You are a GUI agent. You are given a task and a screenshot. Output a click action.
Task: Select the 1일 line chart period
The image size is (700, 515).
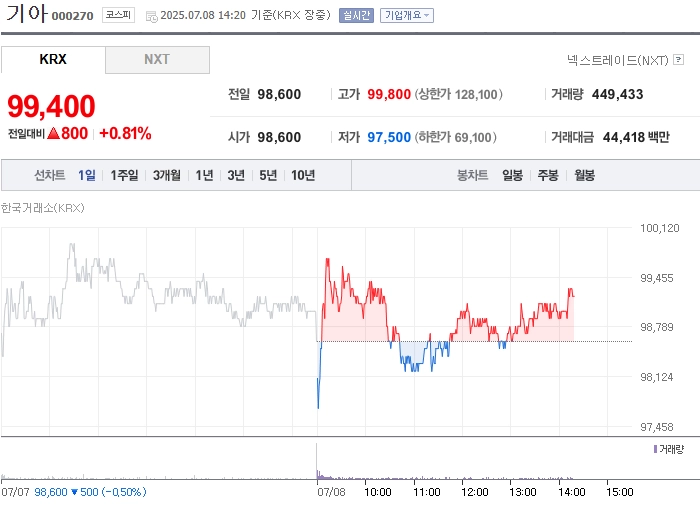(x=87, y=175)
